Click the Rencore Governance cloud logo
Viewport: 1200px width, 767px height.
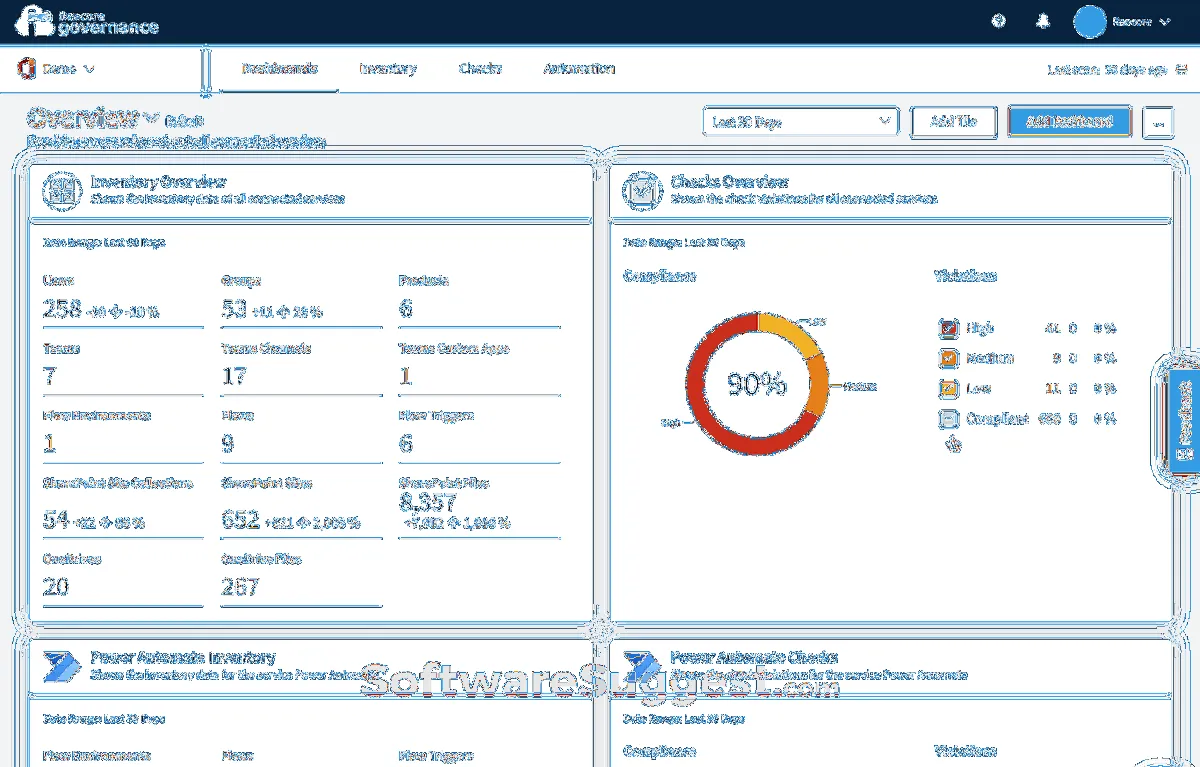pyautogui.click(x=35, y=22)
